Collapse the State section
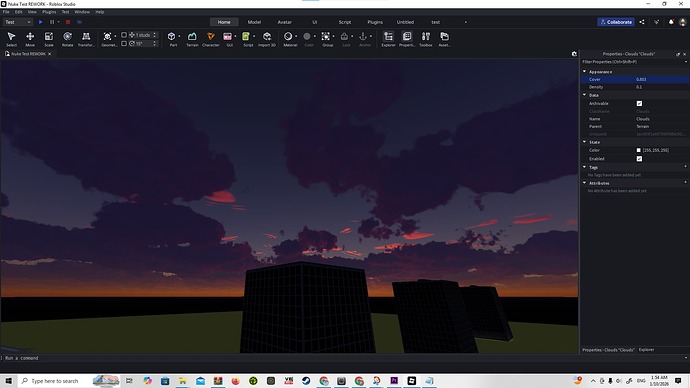Screen dimensions: 690x388 tap(584, 142)
